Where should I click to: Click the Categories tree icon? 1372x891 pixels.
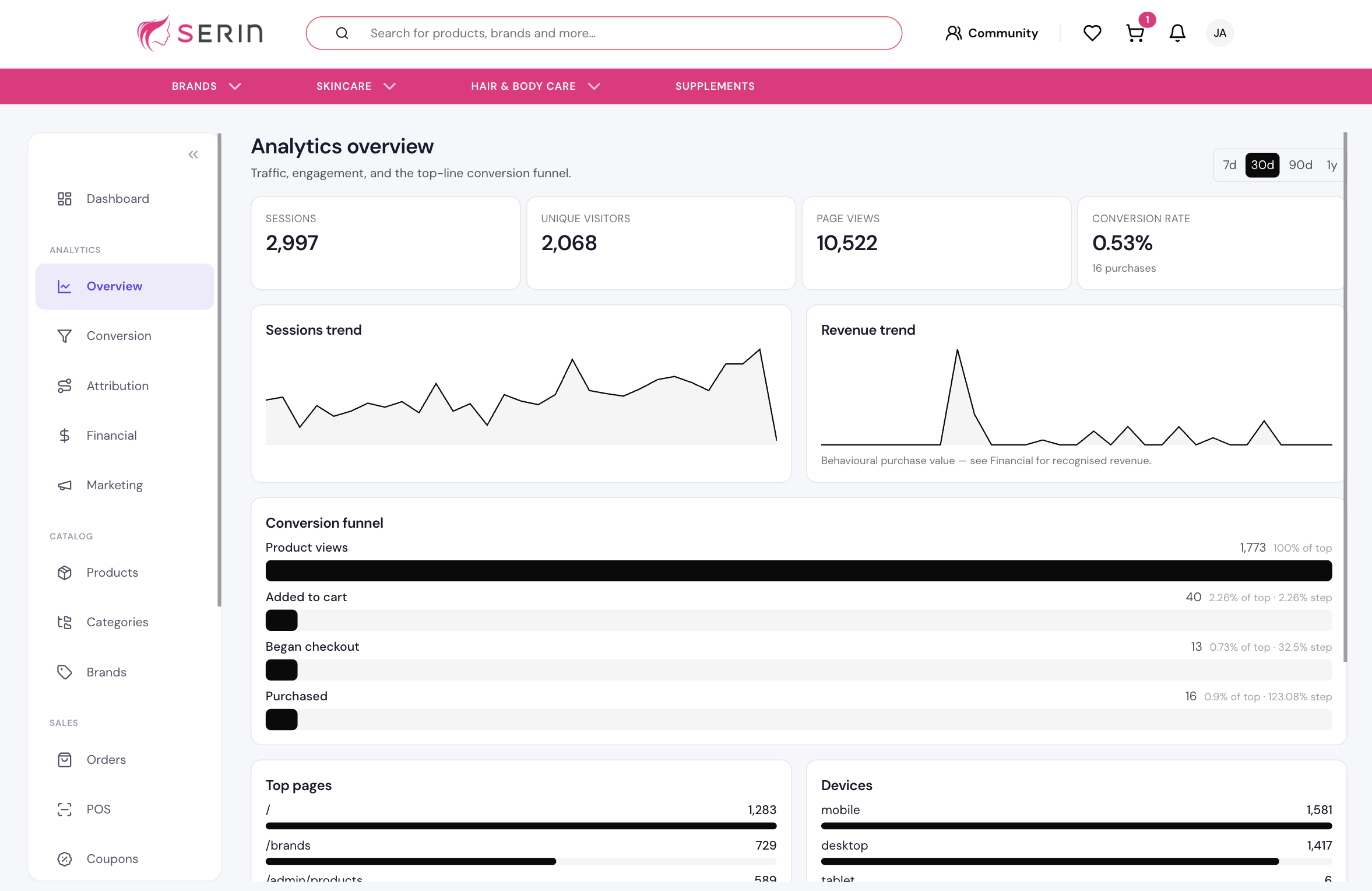coord(65,622)
